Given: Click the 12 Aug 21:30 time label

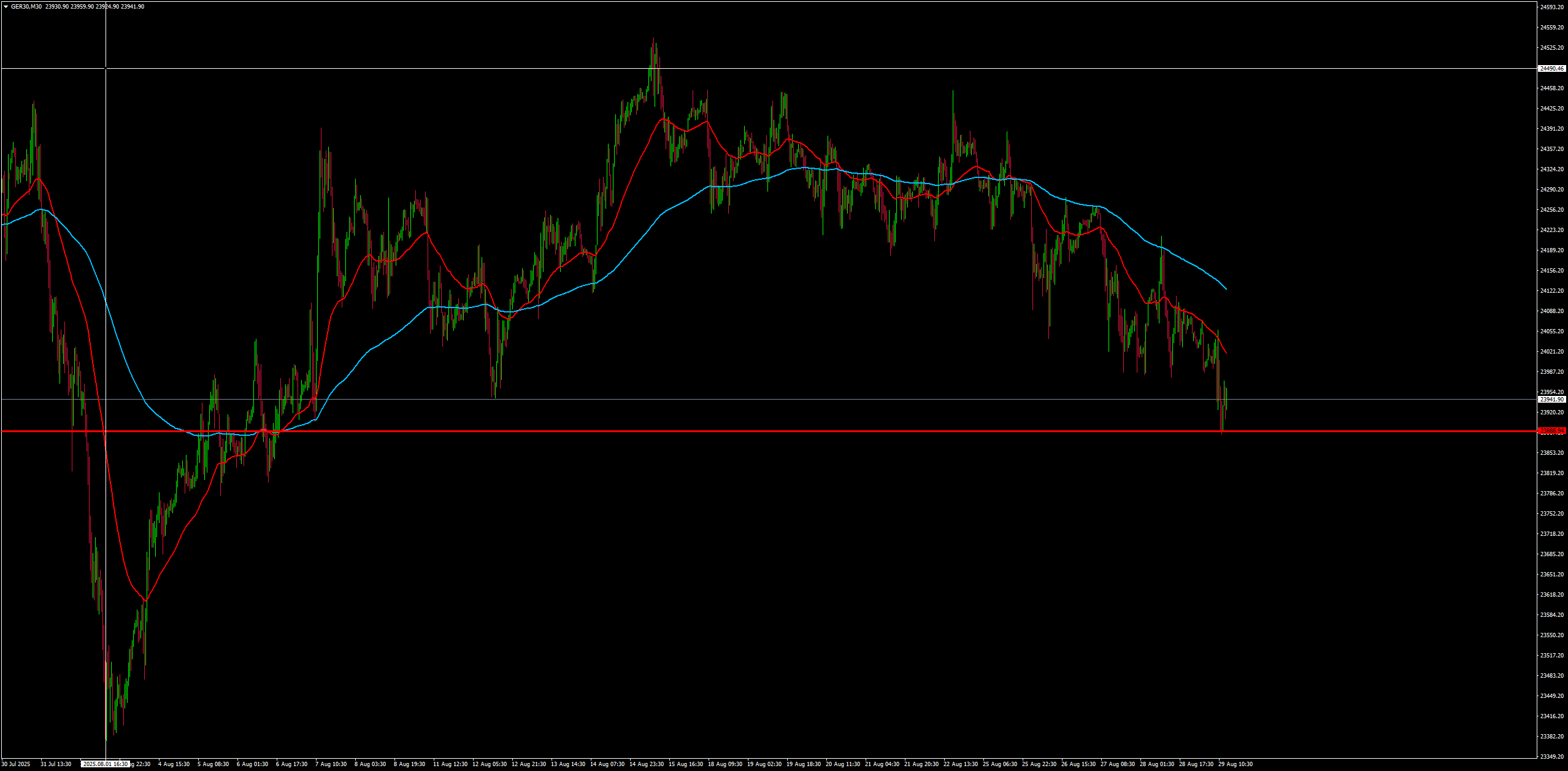Looking at the screenshot, I should pyautogui.click(x=529, y=764).
